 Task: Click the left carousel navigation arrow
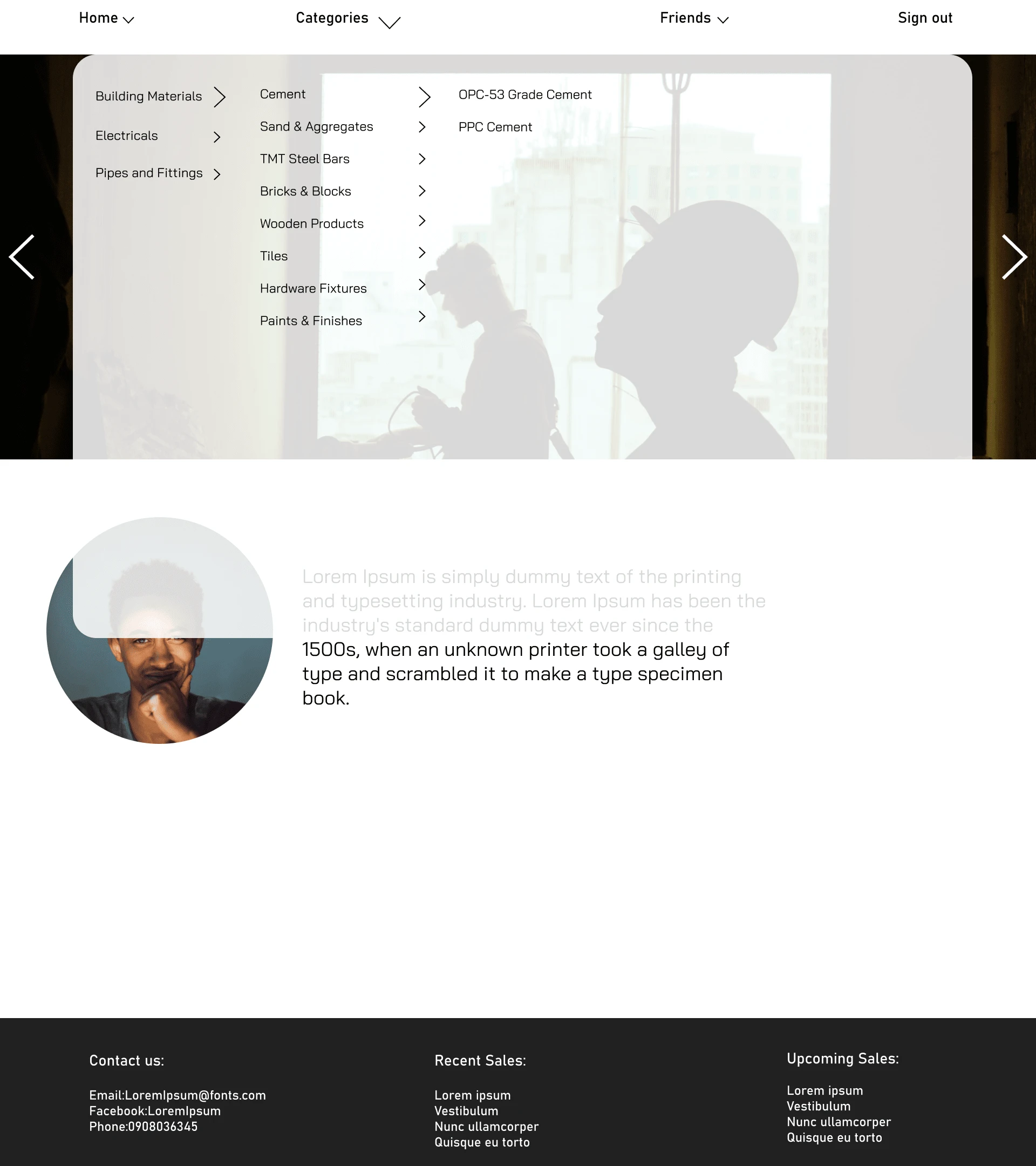coord(20,256)
